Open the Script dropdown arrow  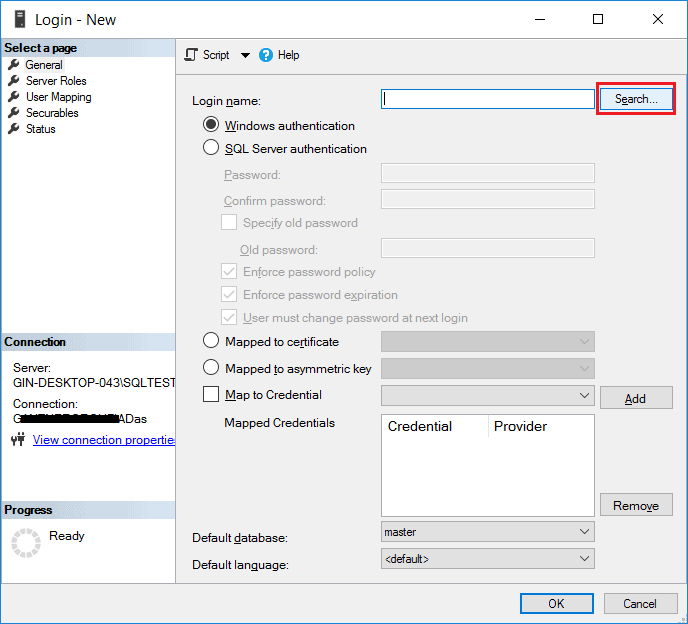tap(245, 55)
